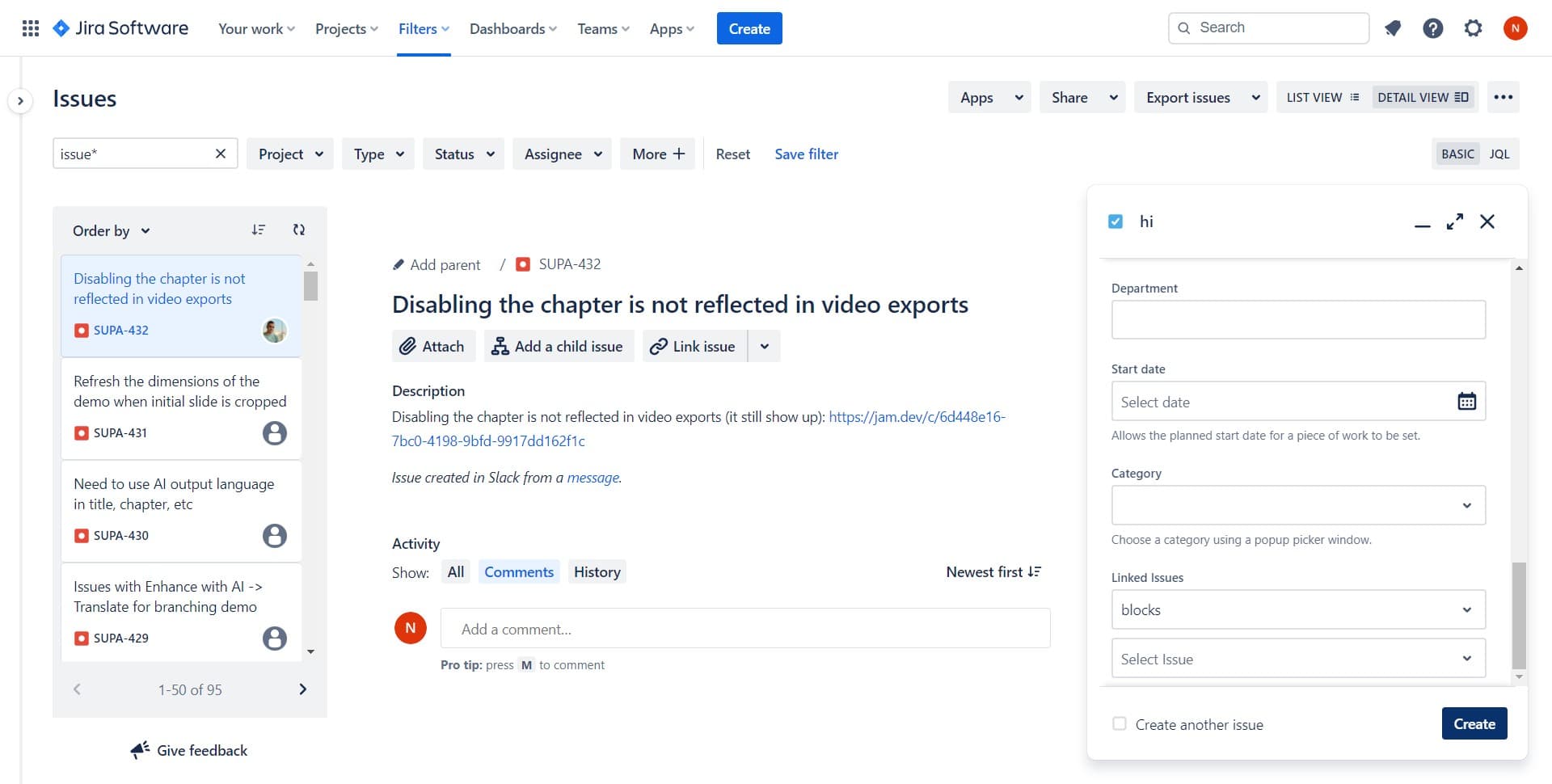
Task: Open the Status filter dropdown
Action: [462, 154]
